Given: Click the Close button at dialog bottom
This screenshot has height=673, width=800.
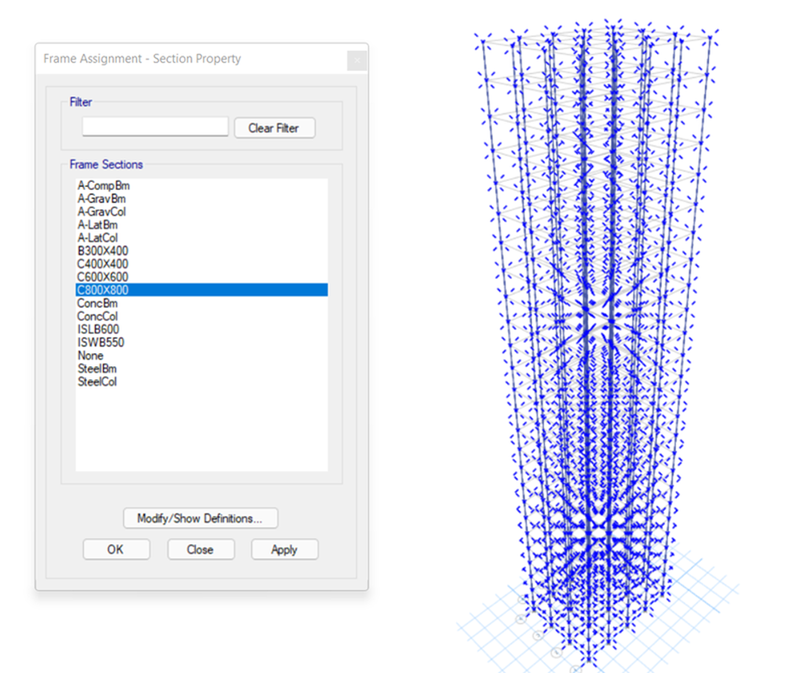Looking at the screenshot, I should point(201,550).
